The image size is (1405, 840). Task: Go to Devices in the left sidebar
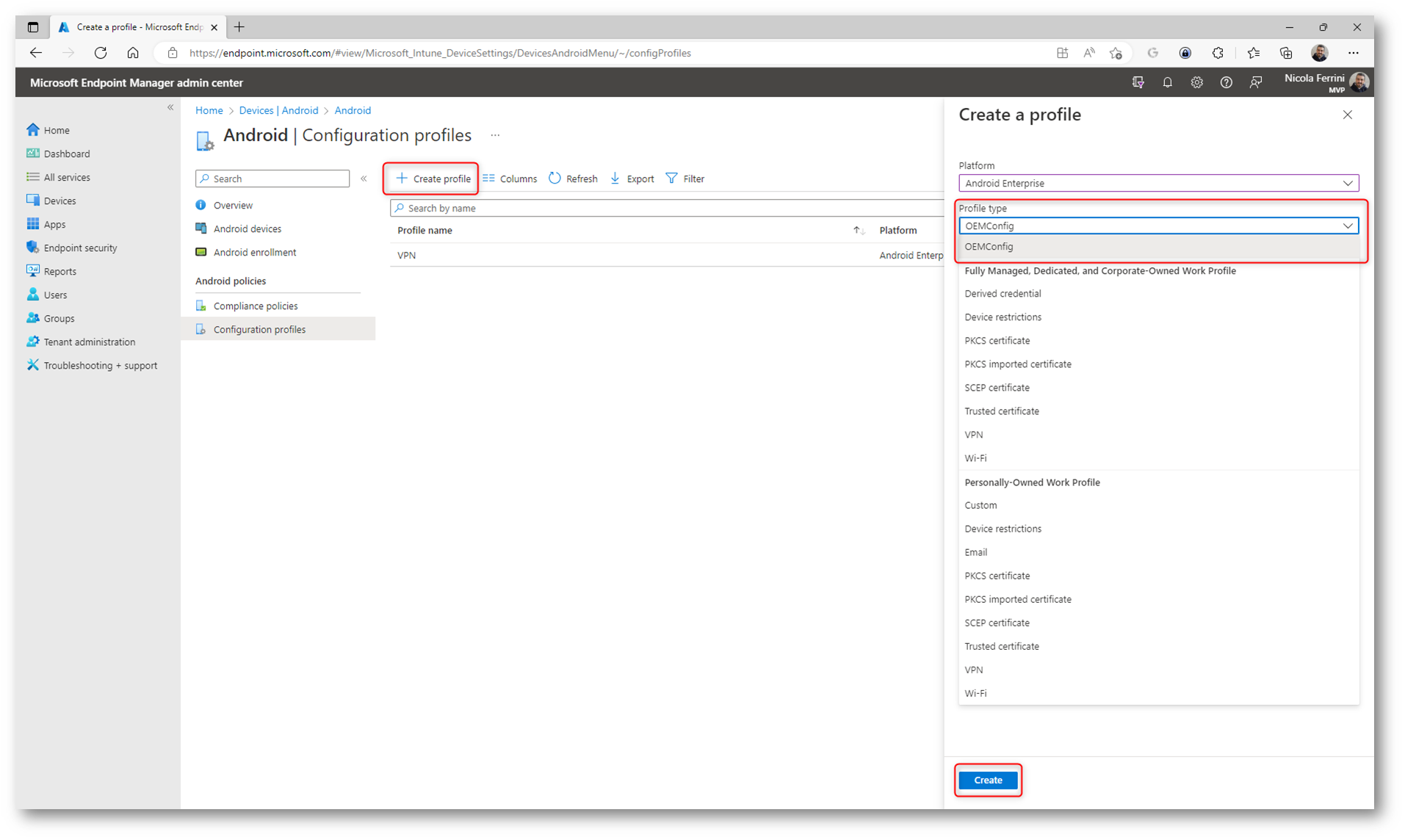51,200
